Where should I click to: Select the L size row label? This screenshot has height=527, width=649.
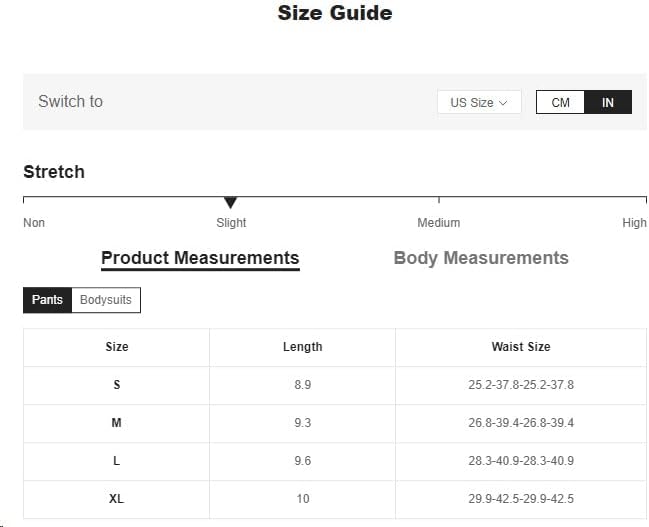117,461
